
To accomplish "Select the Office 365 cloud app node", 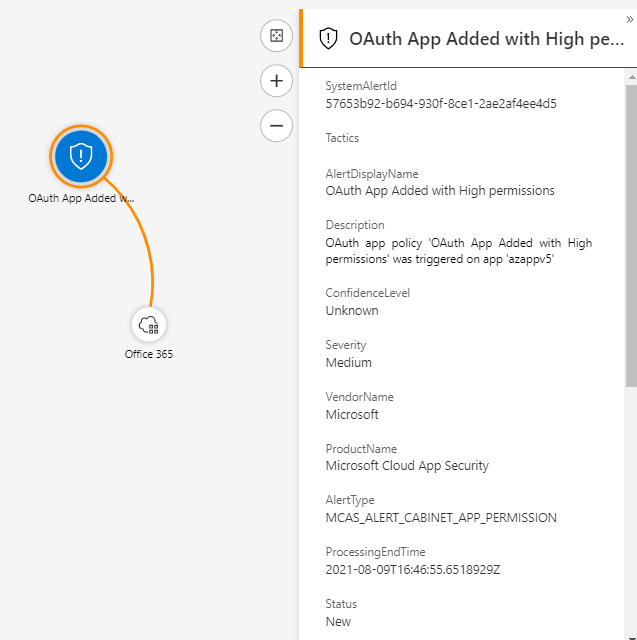I will (149, 325).
